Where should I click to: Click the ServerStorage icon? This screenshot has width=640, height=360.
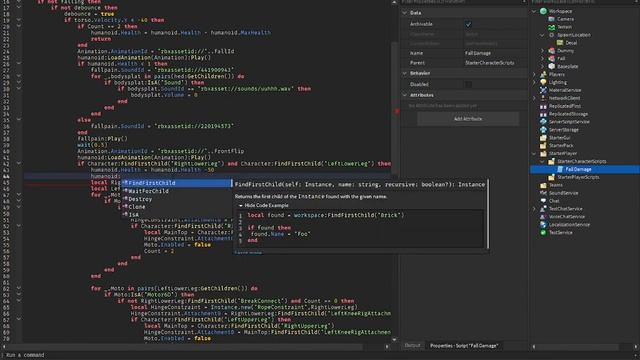click(543, 130)
